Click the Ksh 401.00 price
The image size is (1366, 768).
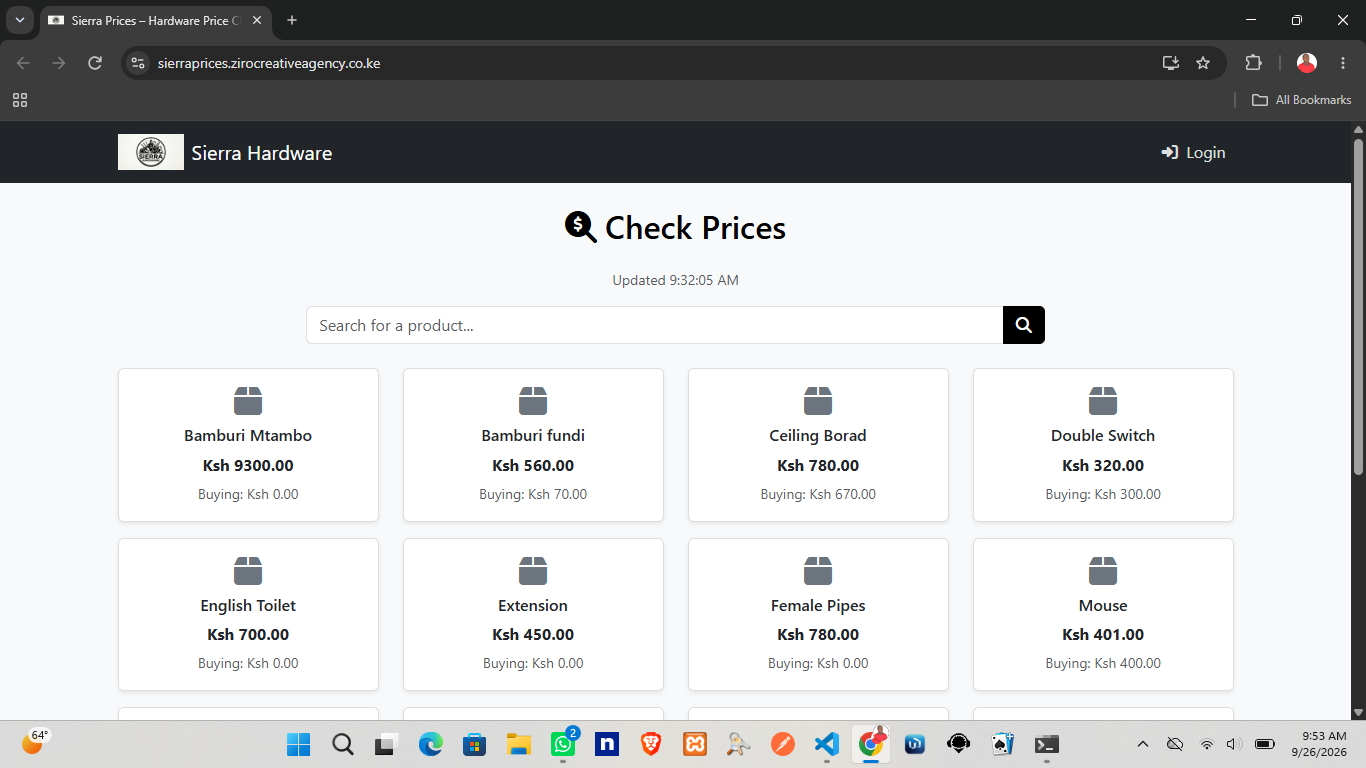pos(1103,634)
